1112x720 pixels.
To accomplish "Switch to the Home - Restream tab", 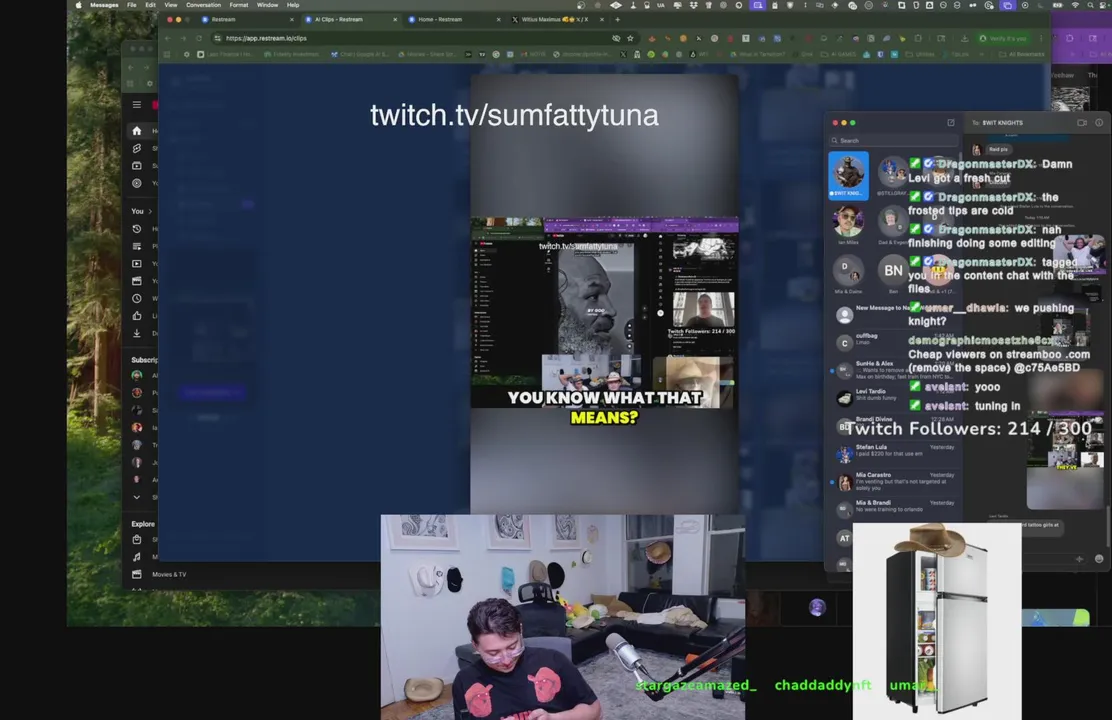I will coord(454,19).
